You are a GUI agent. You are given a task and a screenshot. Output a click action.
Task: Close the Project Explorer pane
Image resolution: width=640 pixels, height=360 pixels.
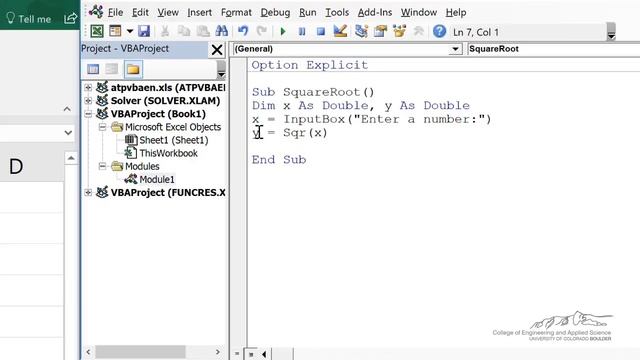(217, 50)
